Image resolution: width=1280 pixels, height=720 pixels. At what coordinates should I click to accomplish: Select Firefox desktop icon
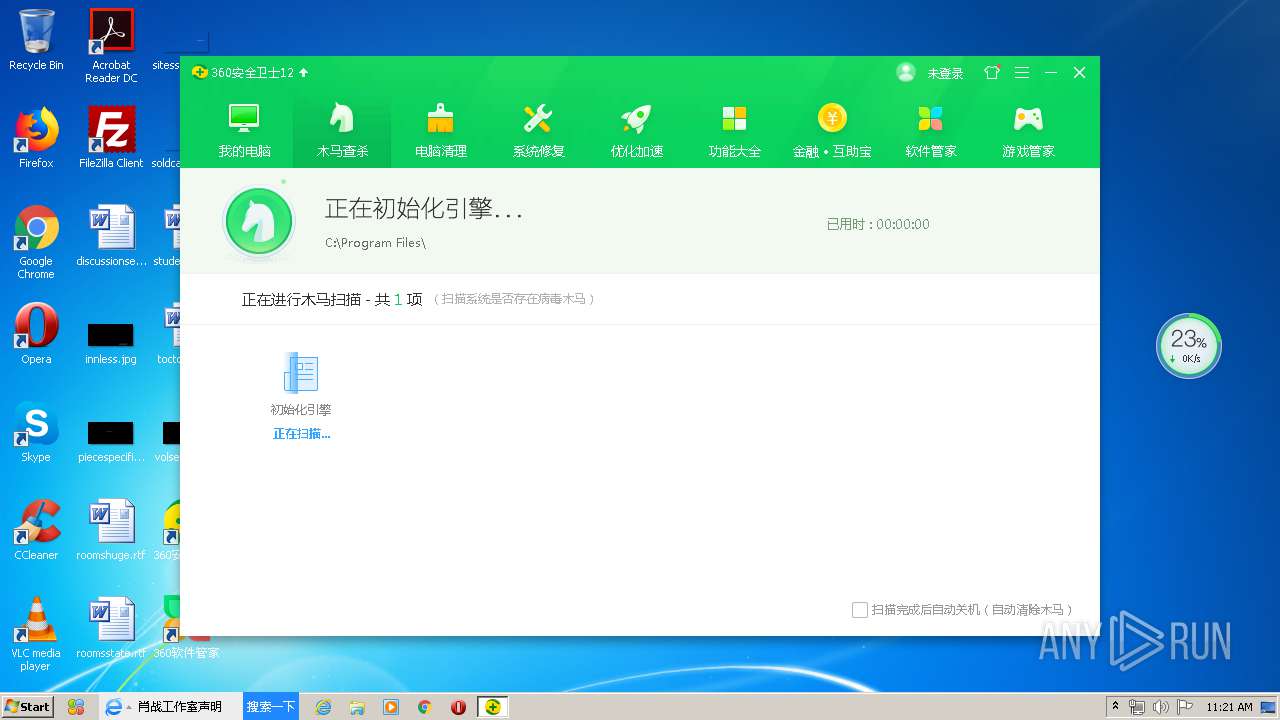click(x=36, y=138)
